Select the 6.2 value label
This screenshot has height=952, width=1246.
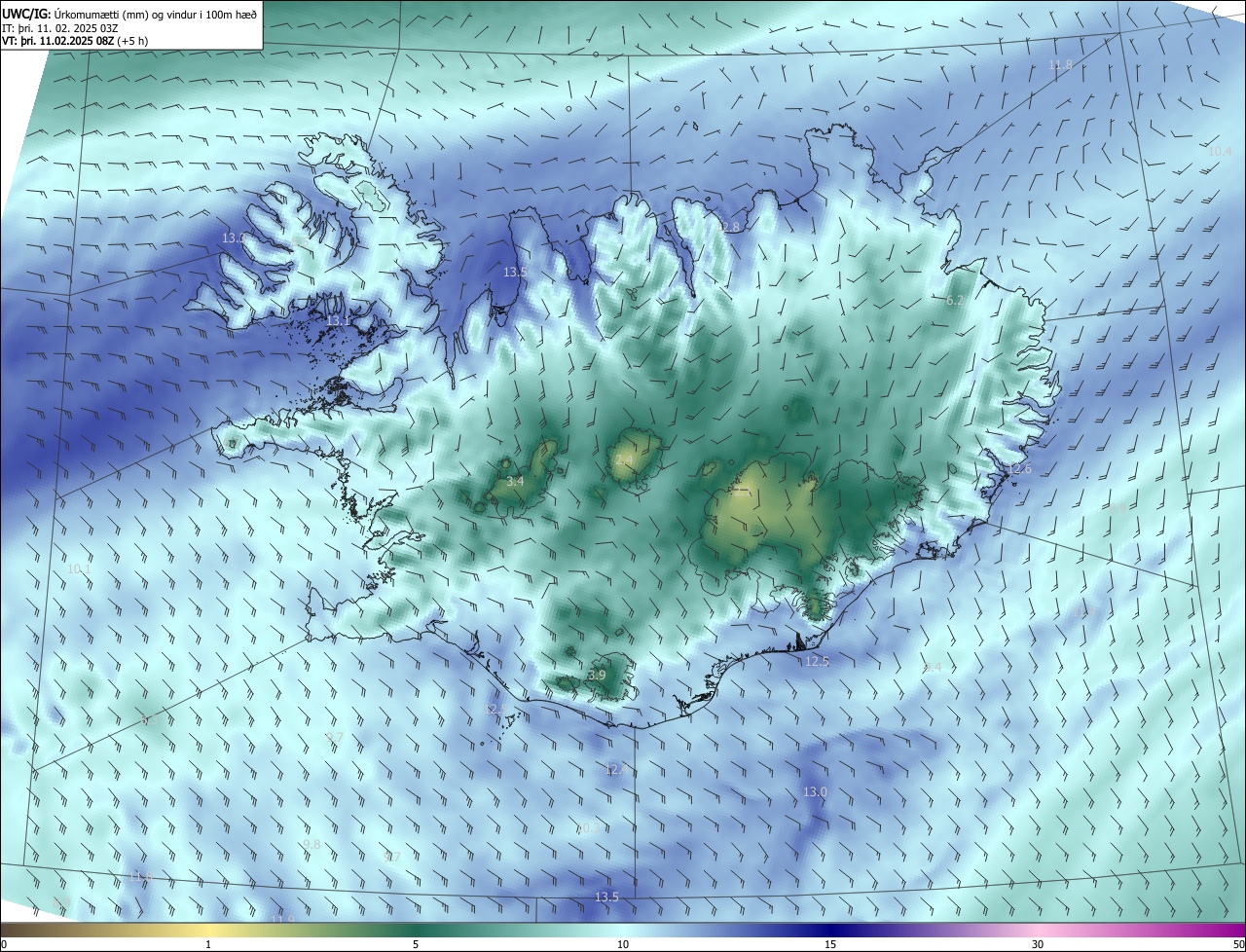955,301
